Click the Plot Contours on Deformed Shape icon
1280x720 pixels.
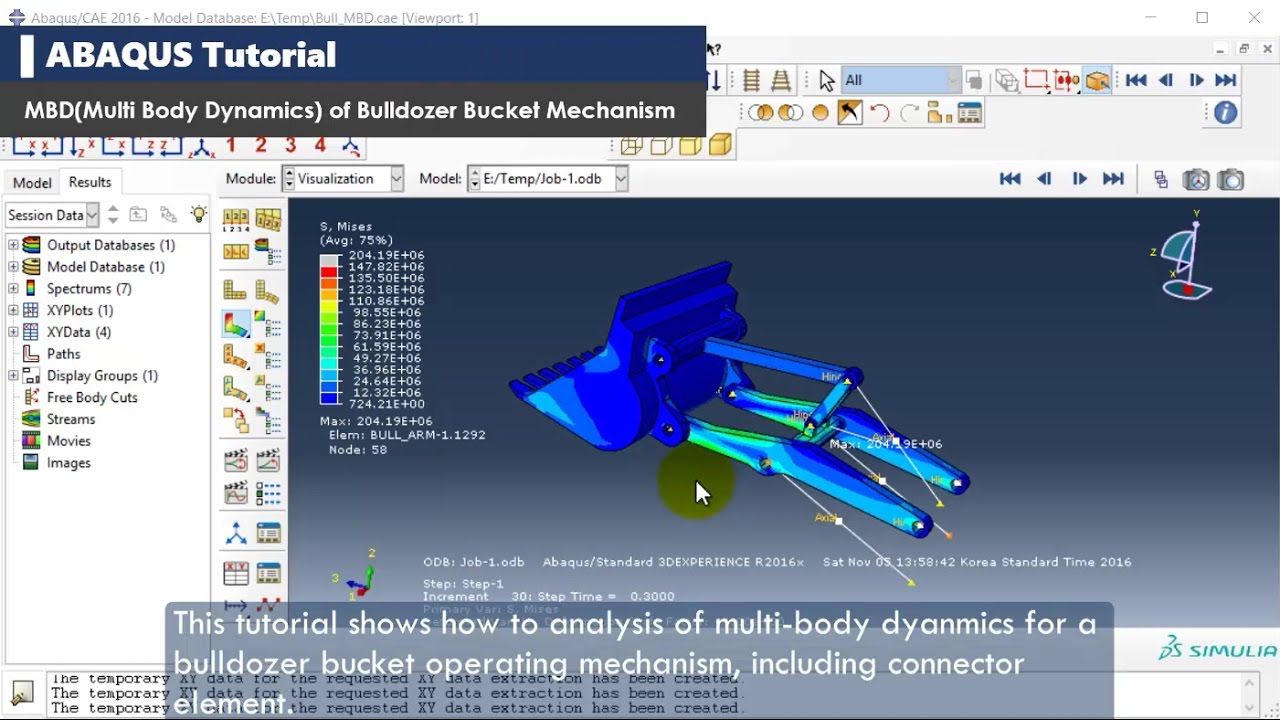(236, 324)
